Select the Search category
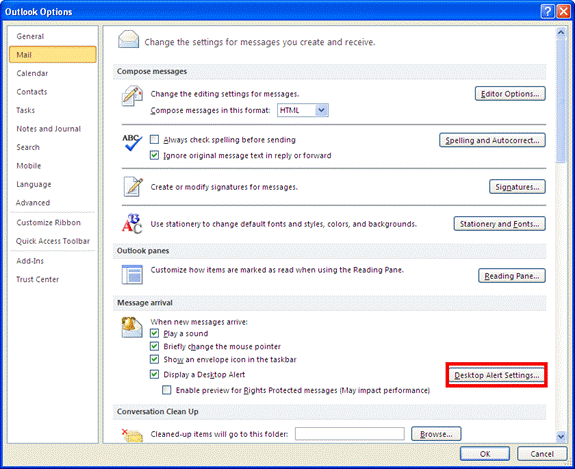The image size is (575, 469). (53, 147)
